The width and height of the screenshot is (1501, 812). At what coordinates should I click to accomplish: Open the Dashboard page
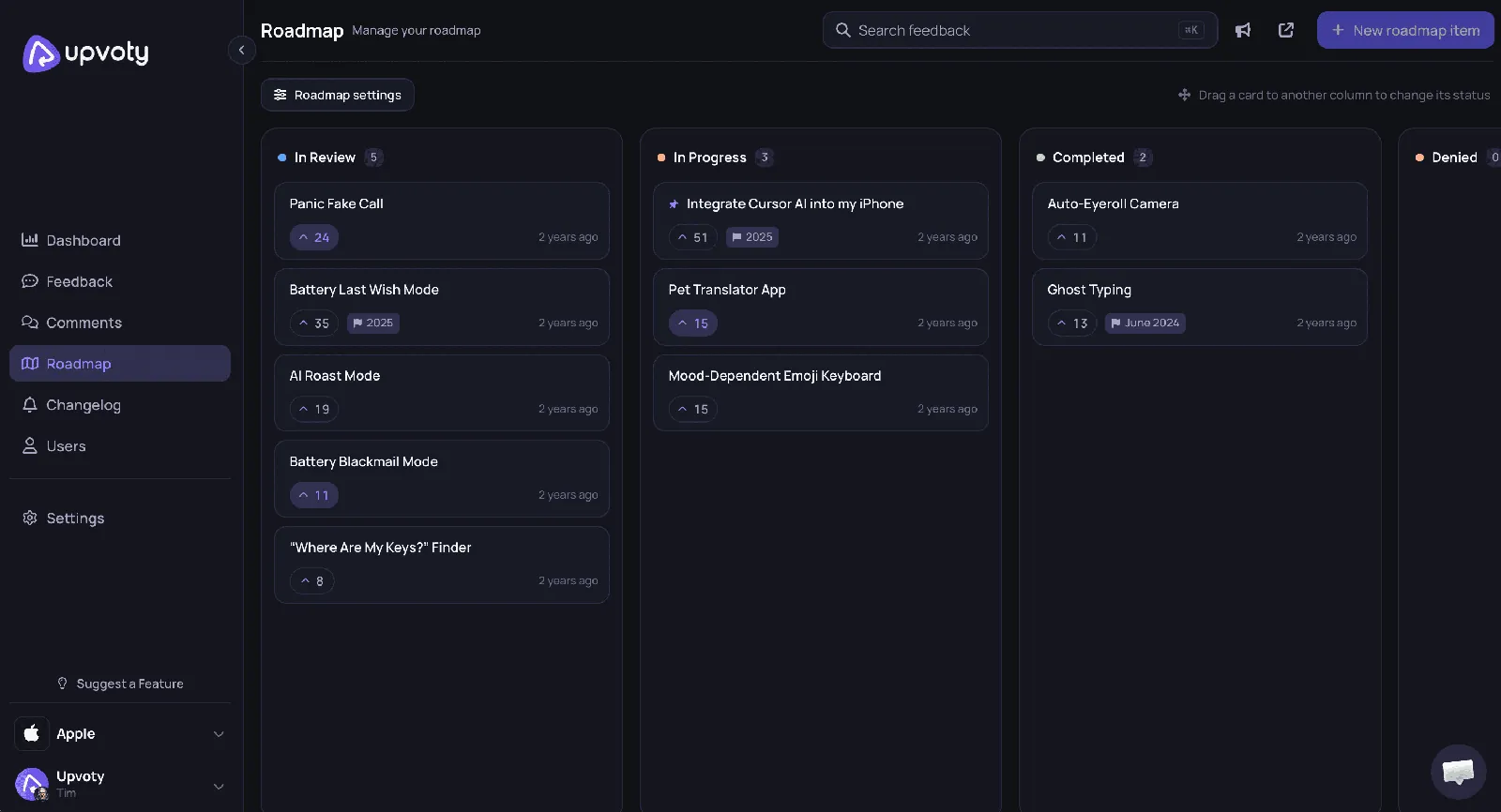(x=120, y=240)
